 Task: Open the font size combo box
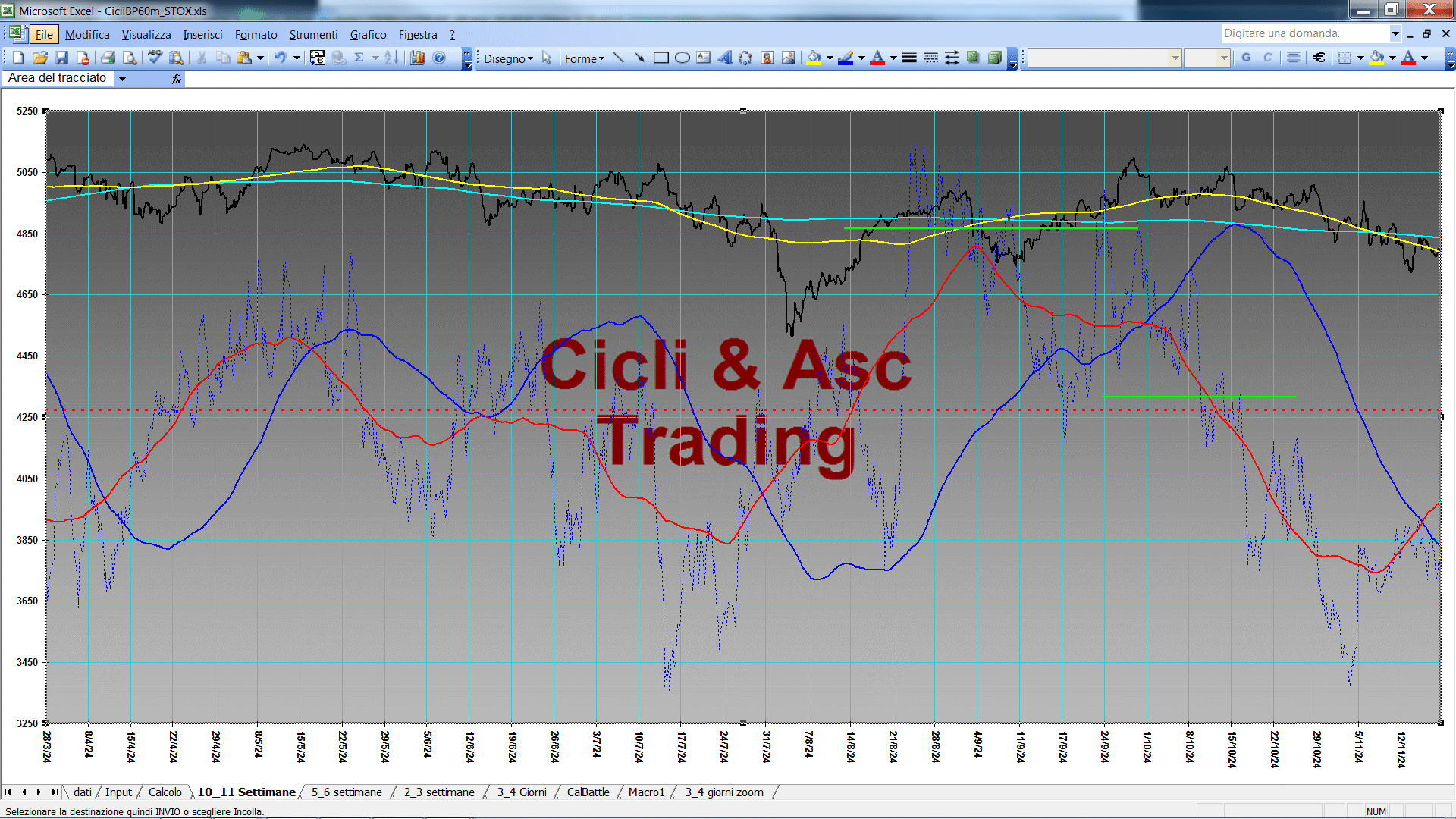click(x=1207, y=58)
